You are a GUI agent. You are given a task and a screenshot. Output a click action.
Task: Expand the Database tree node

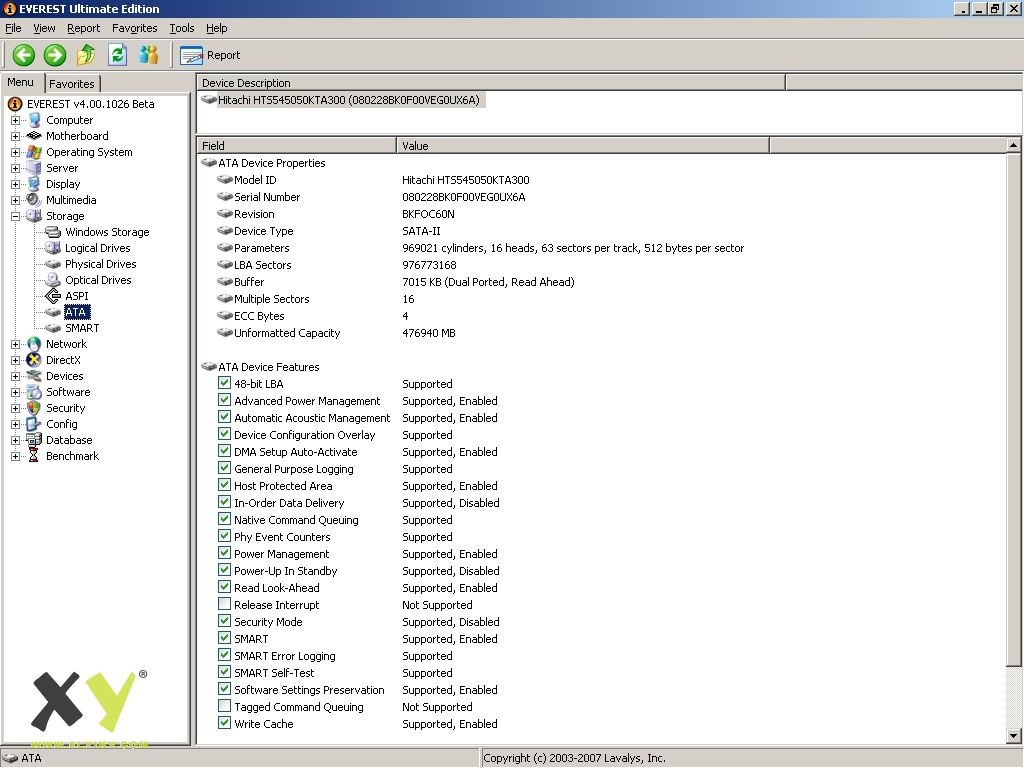tap(15, 440)
